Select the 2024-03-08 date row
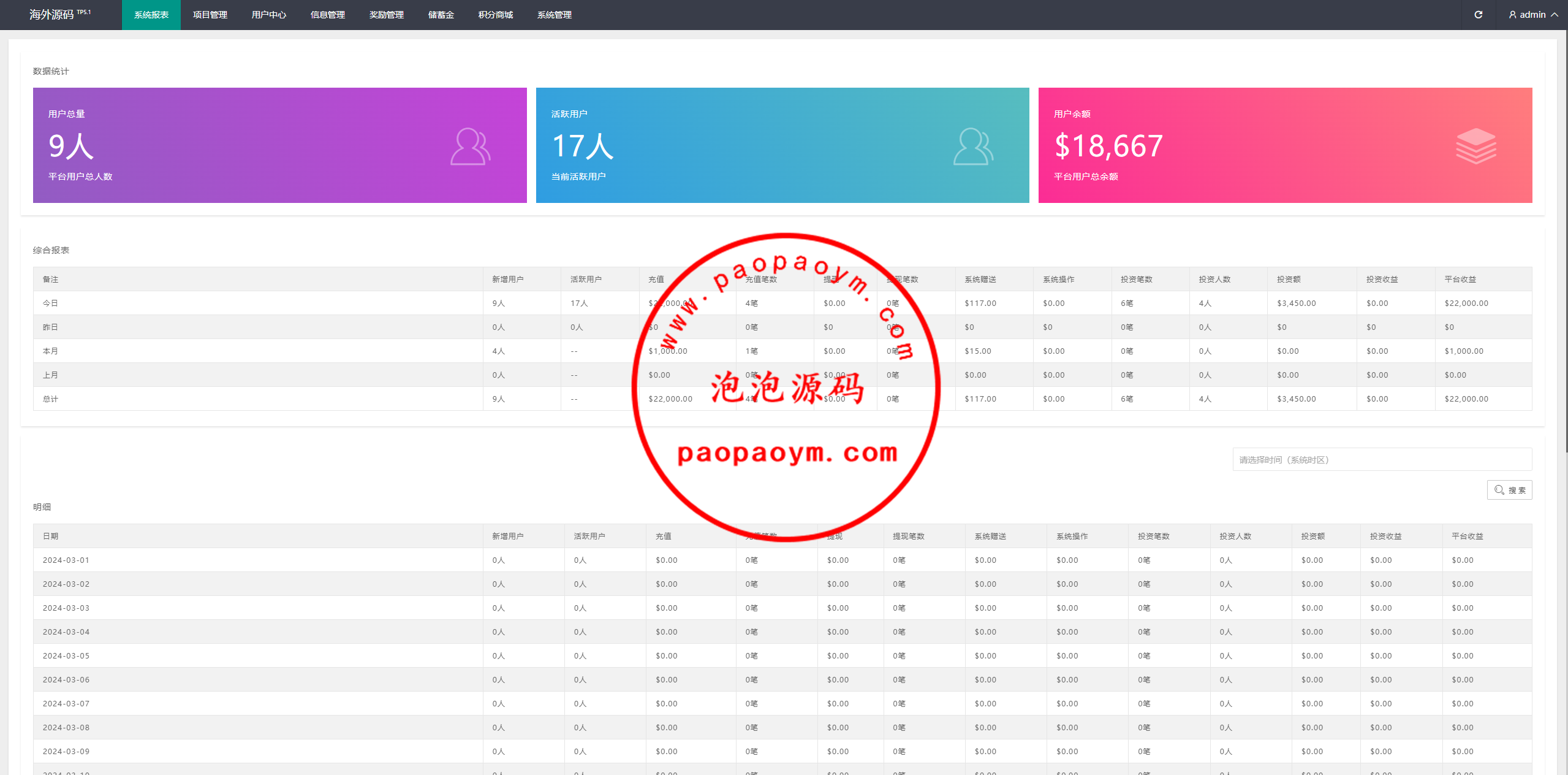The image size is (1568, 775). coord(782,727)
